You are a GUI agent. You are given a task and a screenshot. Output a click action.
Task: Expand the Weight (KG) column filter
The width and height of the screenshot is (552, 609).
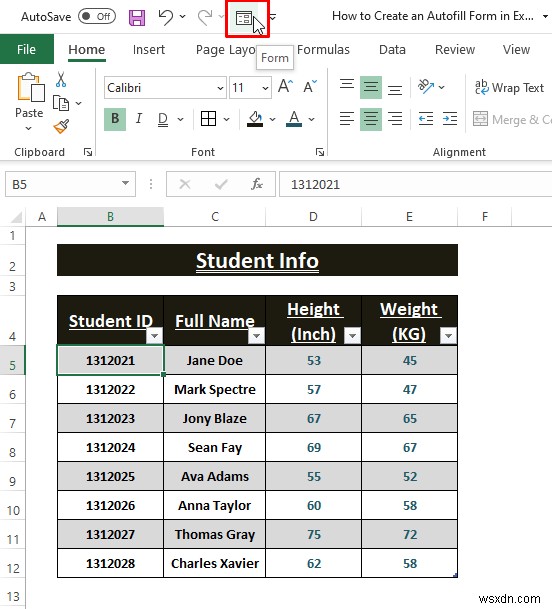coord(448,336)
